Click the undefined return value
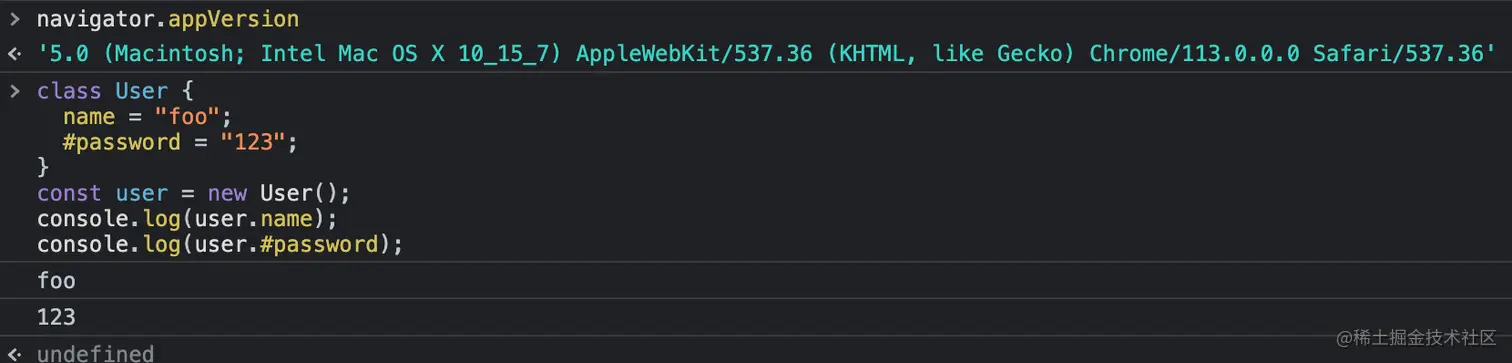 click(x=95, y=354)
